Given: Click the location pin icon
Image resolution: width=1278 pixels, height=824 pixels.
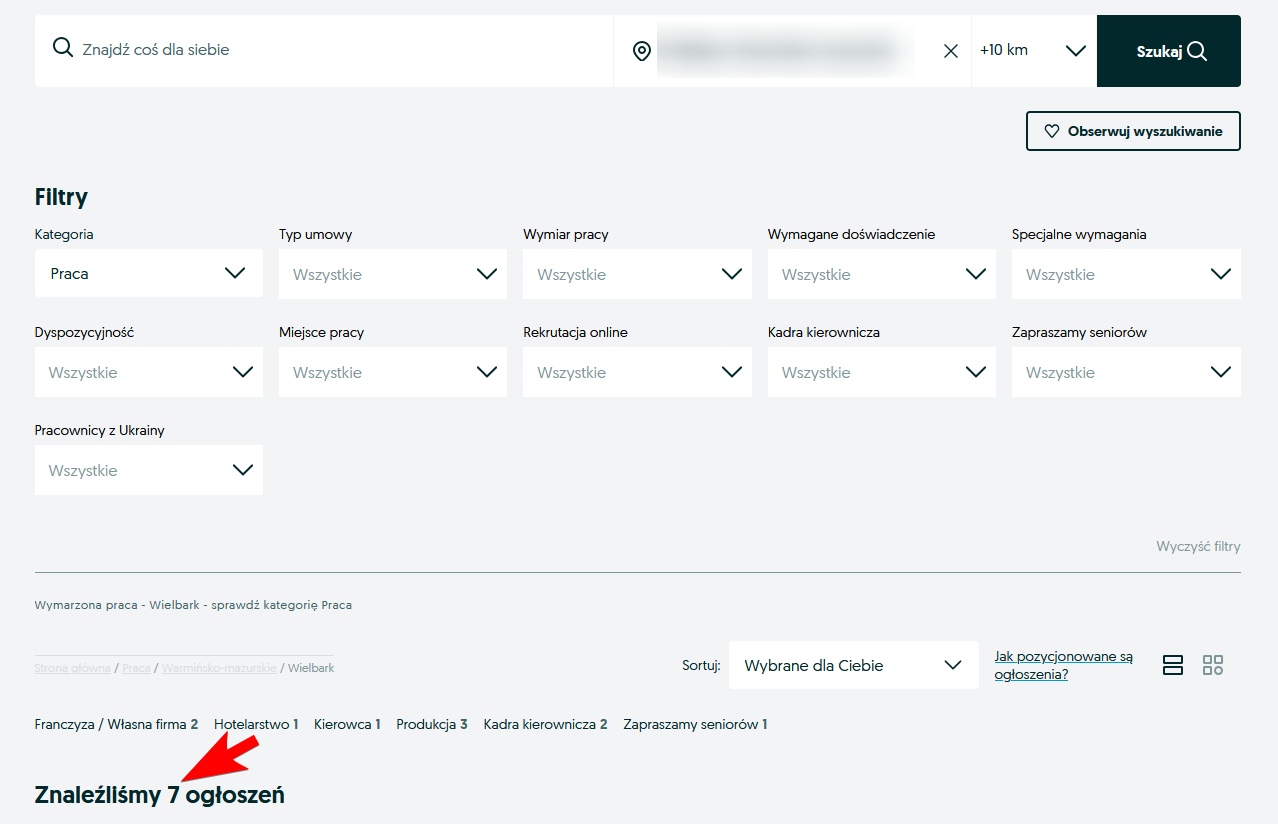Looking at the screenshot, I should (642, 51).
